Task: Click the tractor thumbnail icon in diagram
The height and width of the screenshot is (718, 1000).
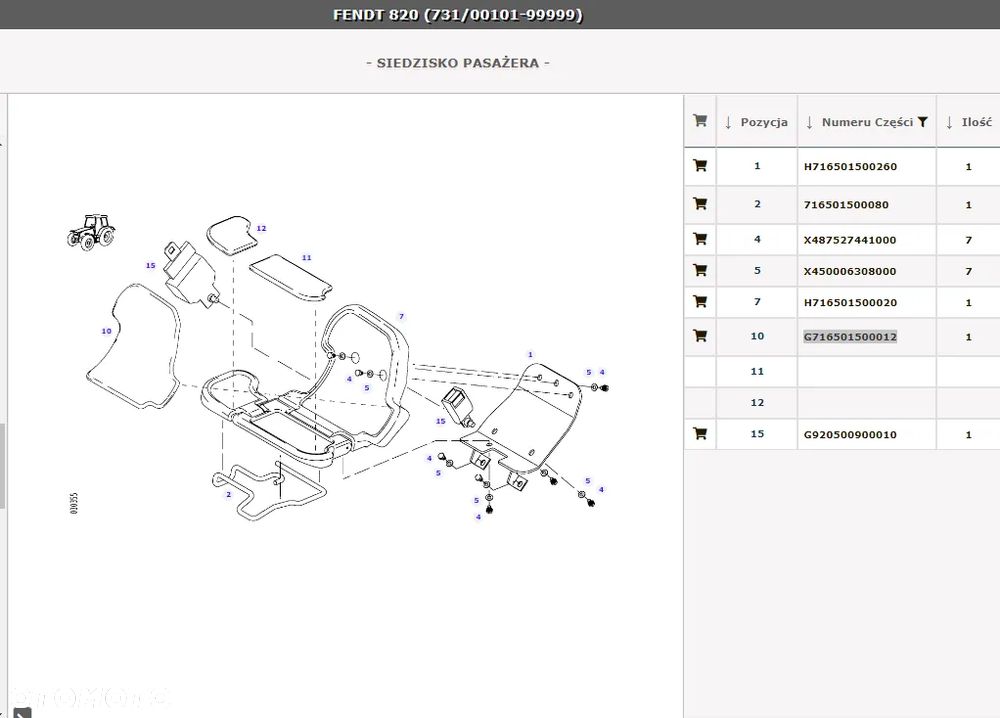Action: (91, 231)
